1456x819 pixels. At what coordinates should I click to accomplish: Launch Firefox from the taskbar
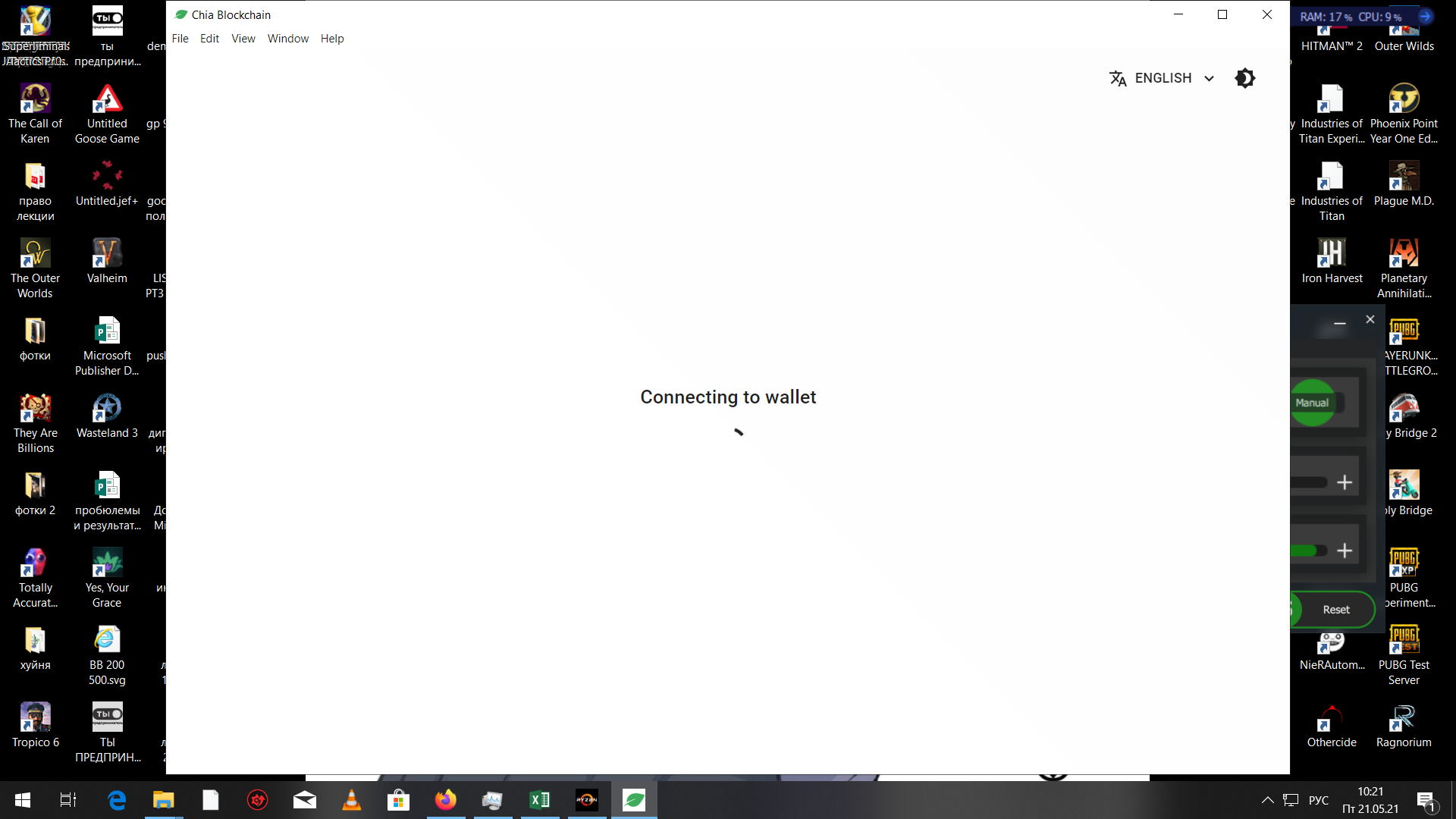pyautogui.click(x=446, y=800)
